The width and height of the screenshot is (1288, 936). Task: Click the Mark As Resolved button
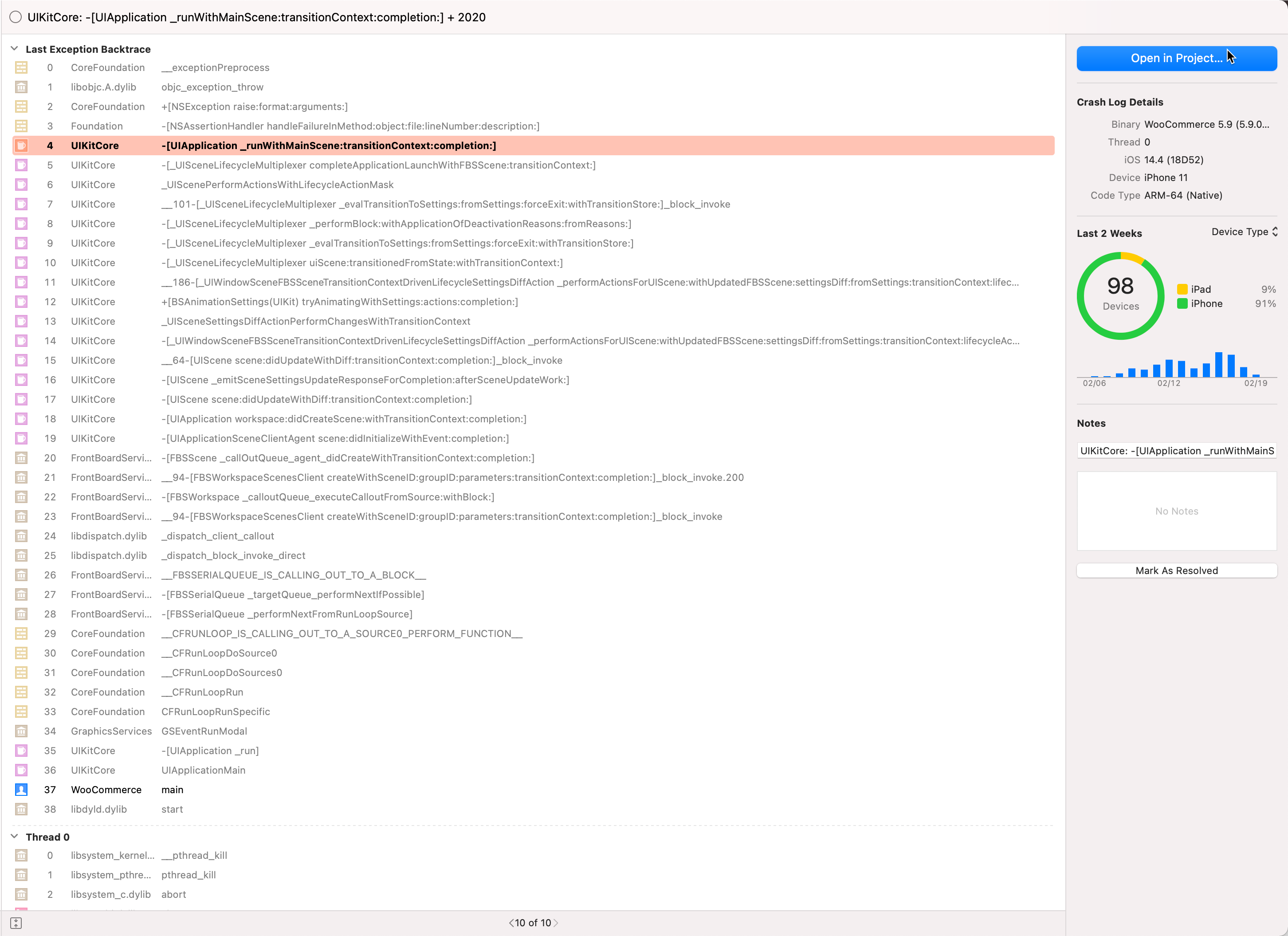click(1176, 570)
